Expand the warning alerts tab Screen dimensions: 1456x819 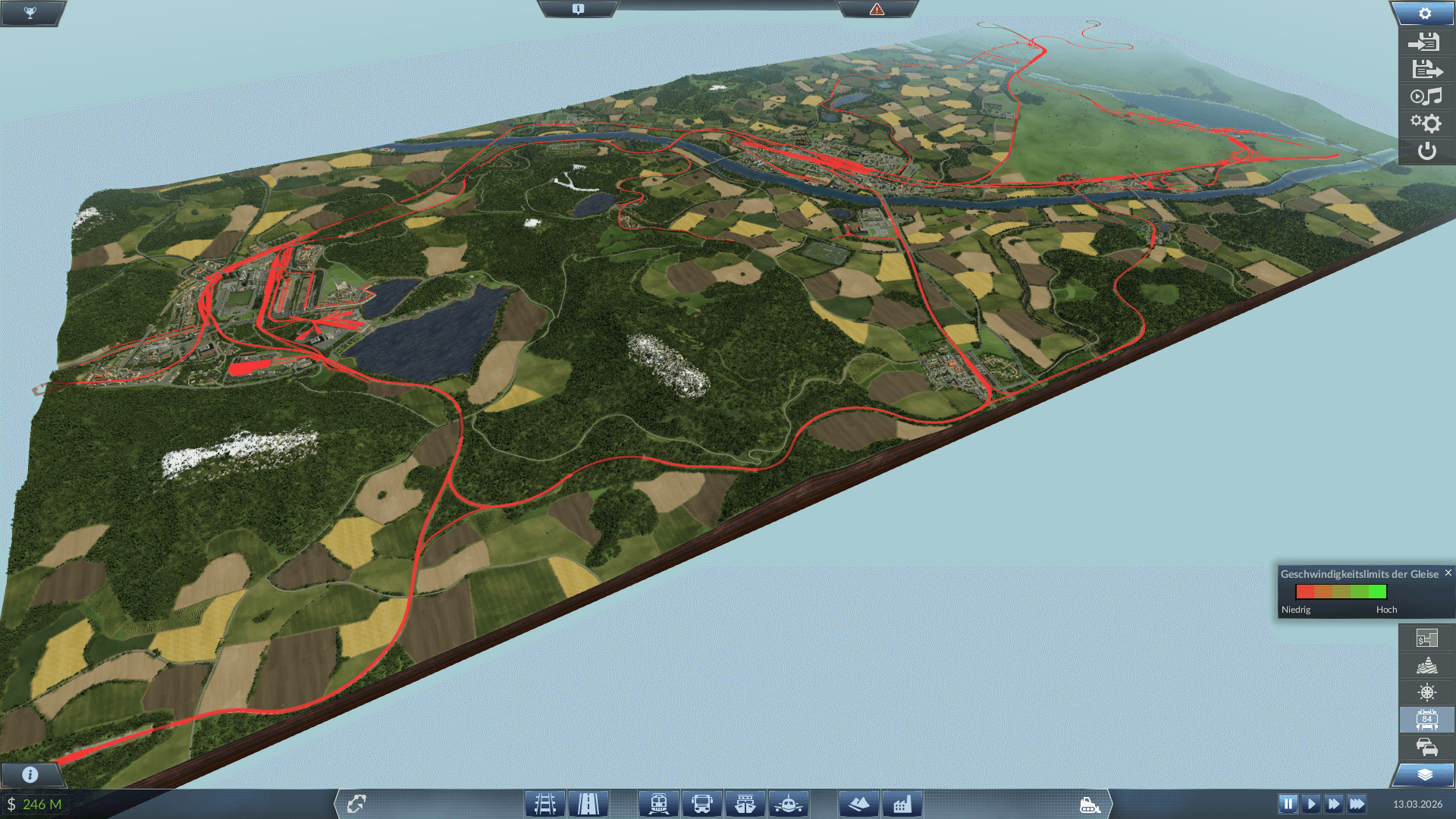[877, 9]
